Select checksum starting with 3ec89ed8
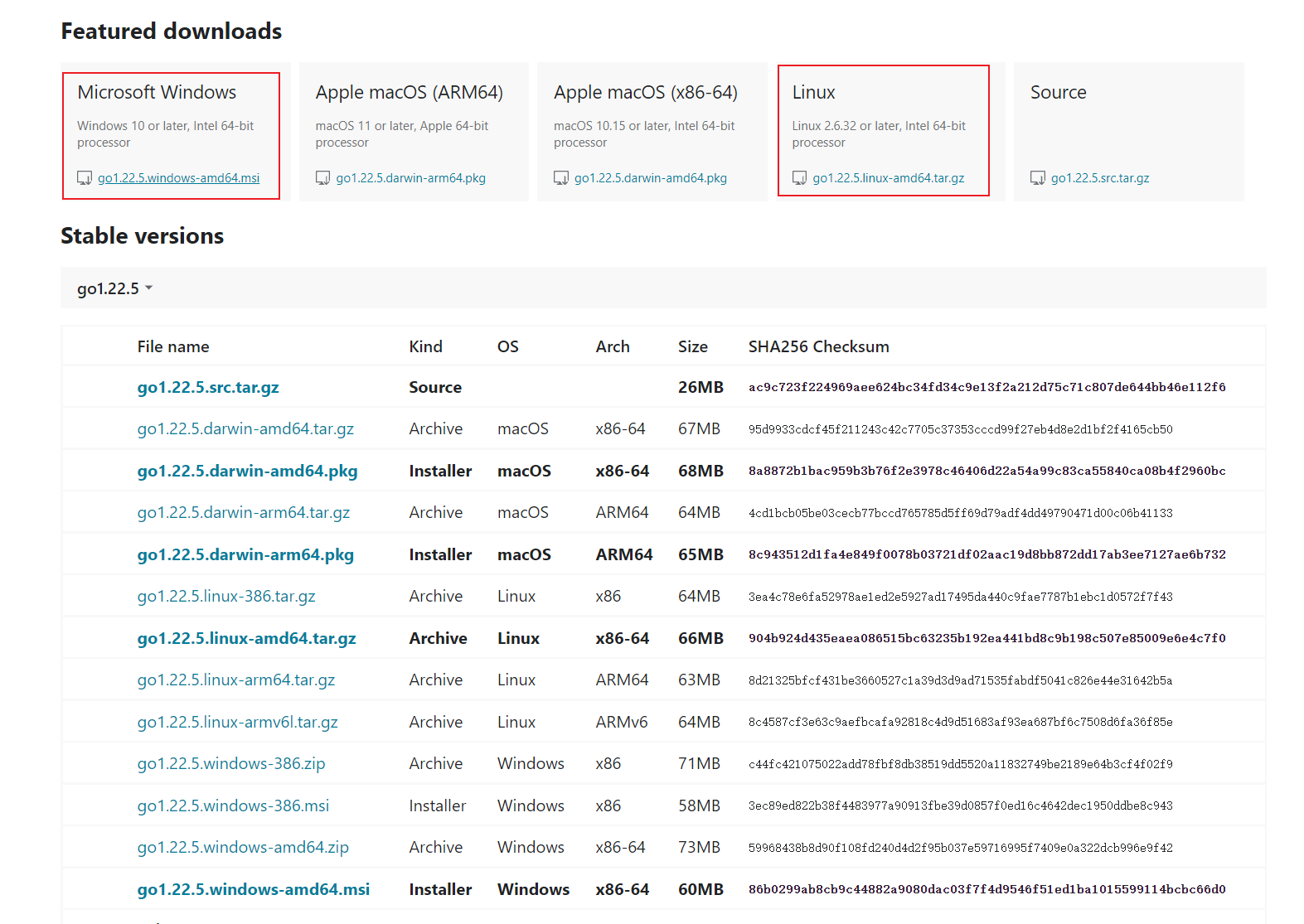Image resolution: width=1304 pixels, height=924 pixels. pyautogui.click(x=961, y=805)
